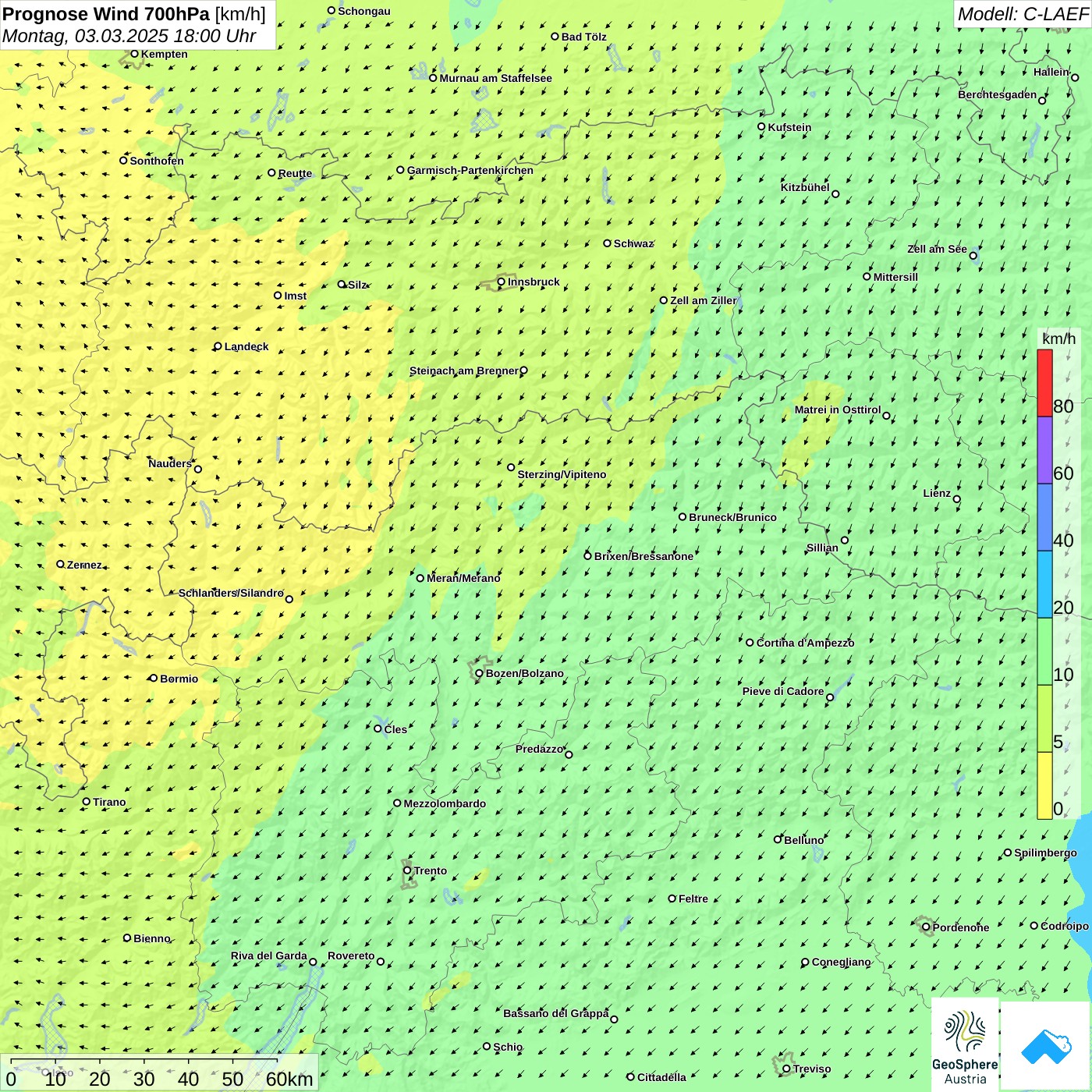Click the Tirano location marker

point(87,801)
